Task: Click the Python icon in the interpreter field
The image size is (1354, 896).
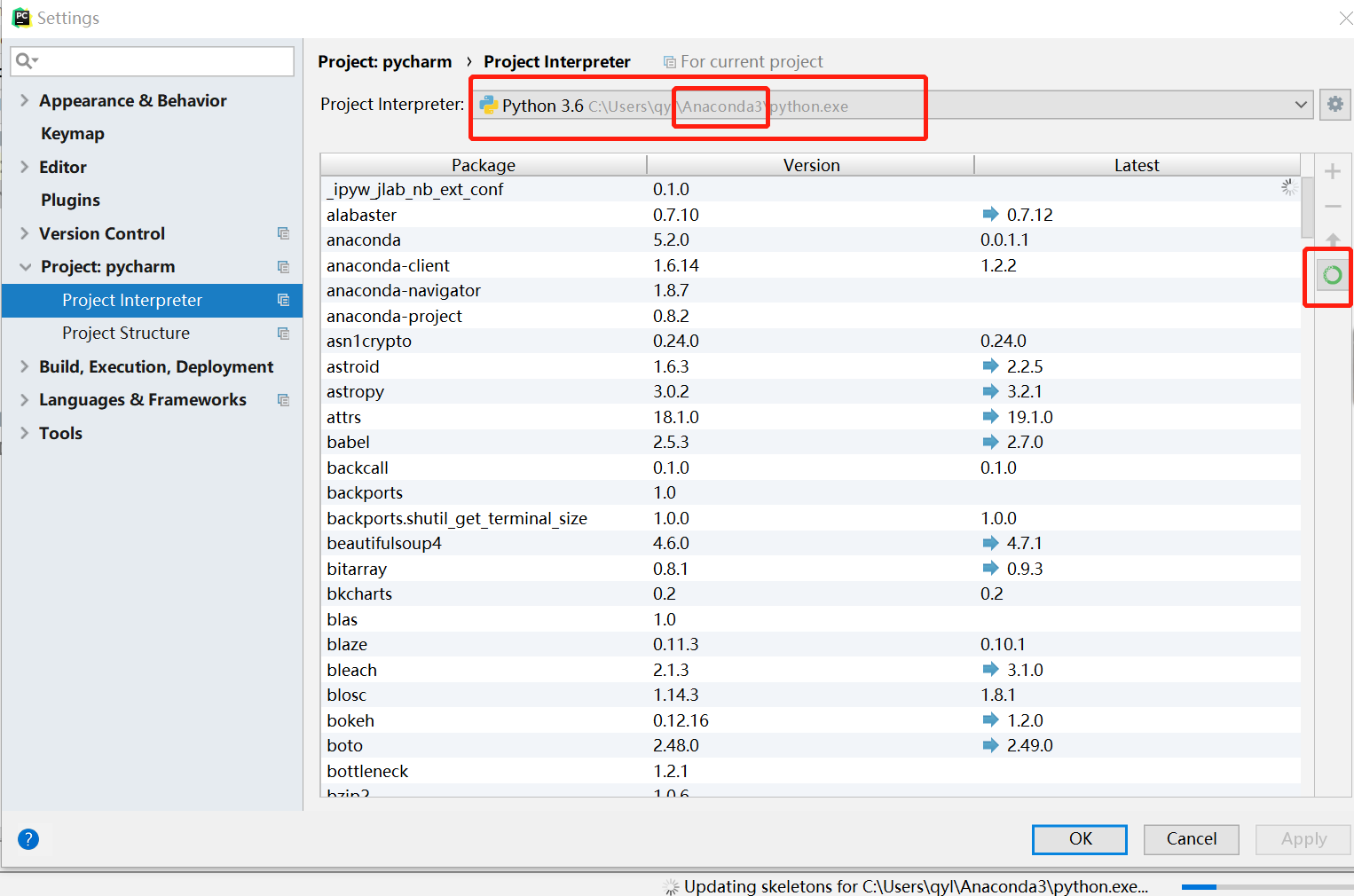Action: (x=488, y=106)
